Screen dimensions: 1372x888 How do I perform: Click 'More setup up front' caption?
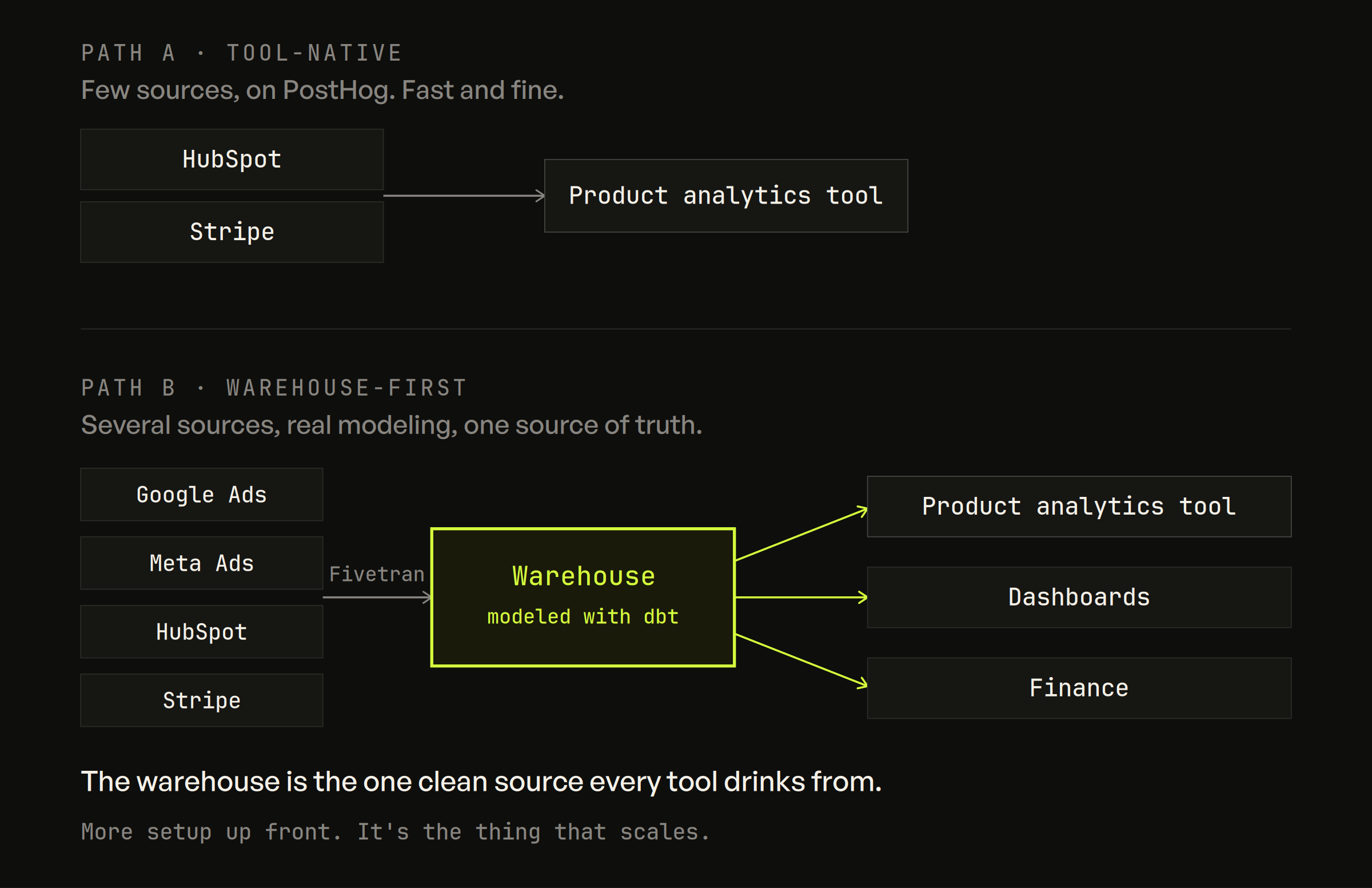pos(396,832)
